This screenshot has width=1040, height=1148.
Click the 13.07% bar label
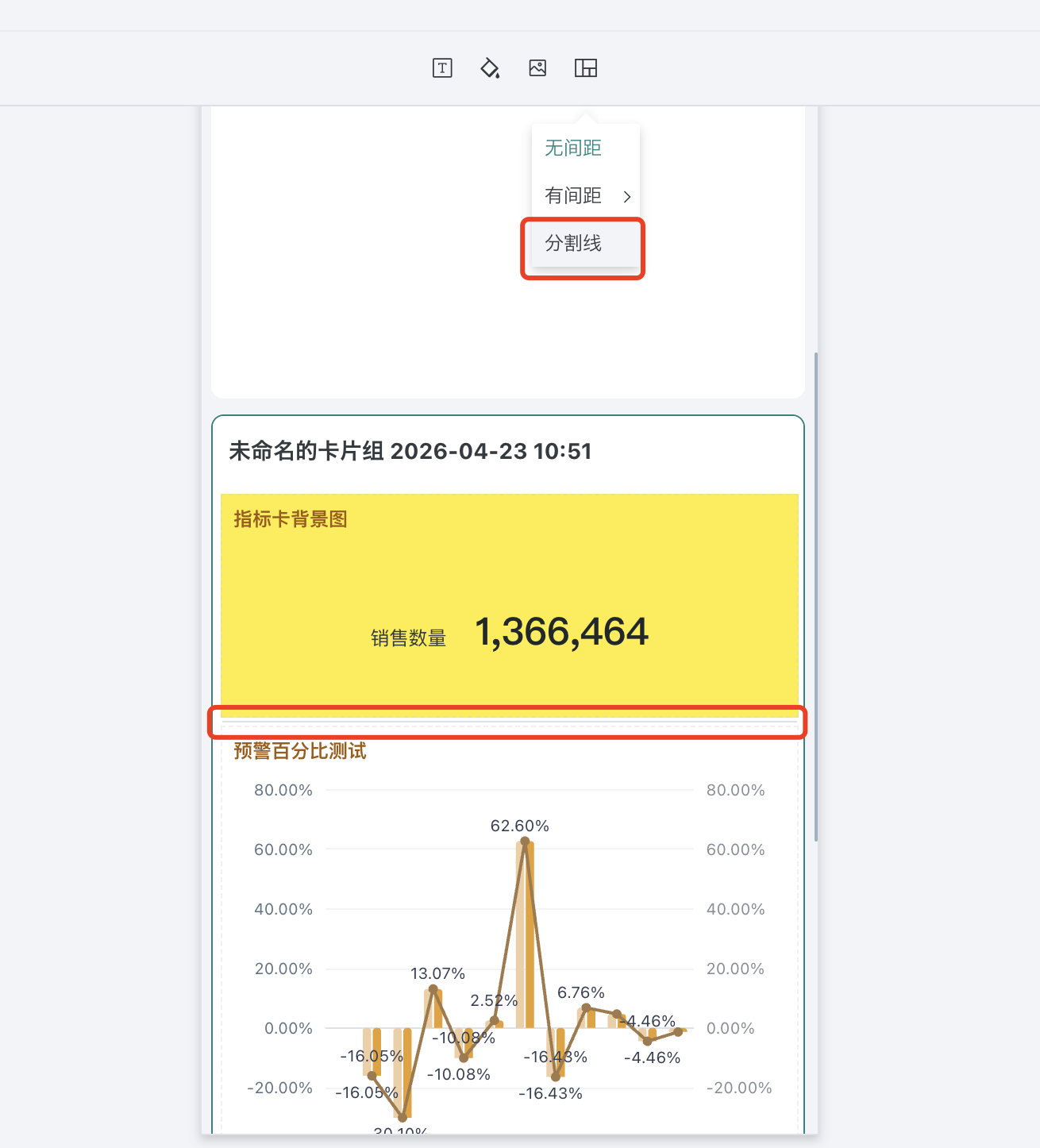(x=437, y=973)
